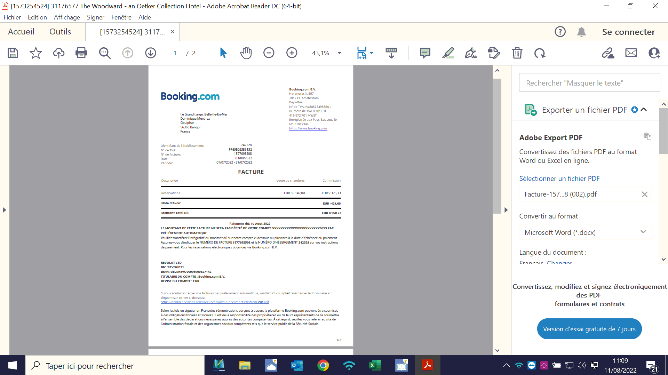Viewport: 668px width, 375px height.
Task: Collapse the Exporter un fichier PDF section
Action: coord(644,110)
